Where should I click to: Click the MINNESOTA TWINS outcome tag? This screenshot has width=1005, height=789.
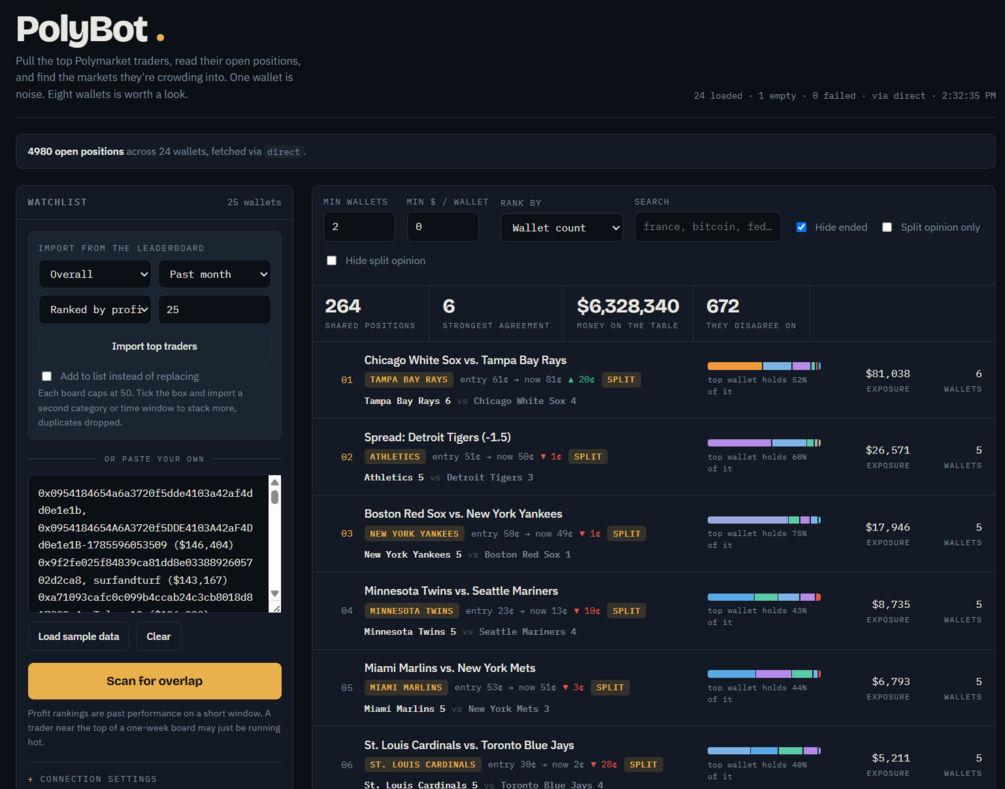point(411,611)
